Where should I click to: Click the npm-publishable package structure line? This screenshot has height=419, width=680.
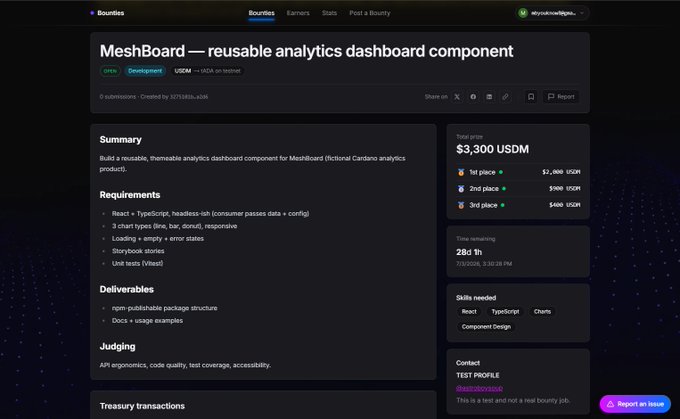(x=164, y=308)
